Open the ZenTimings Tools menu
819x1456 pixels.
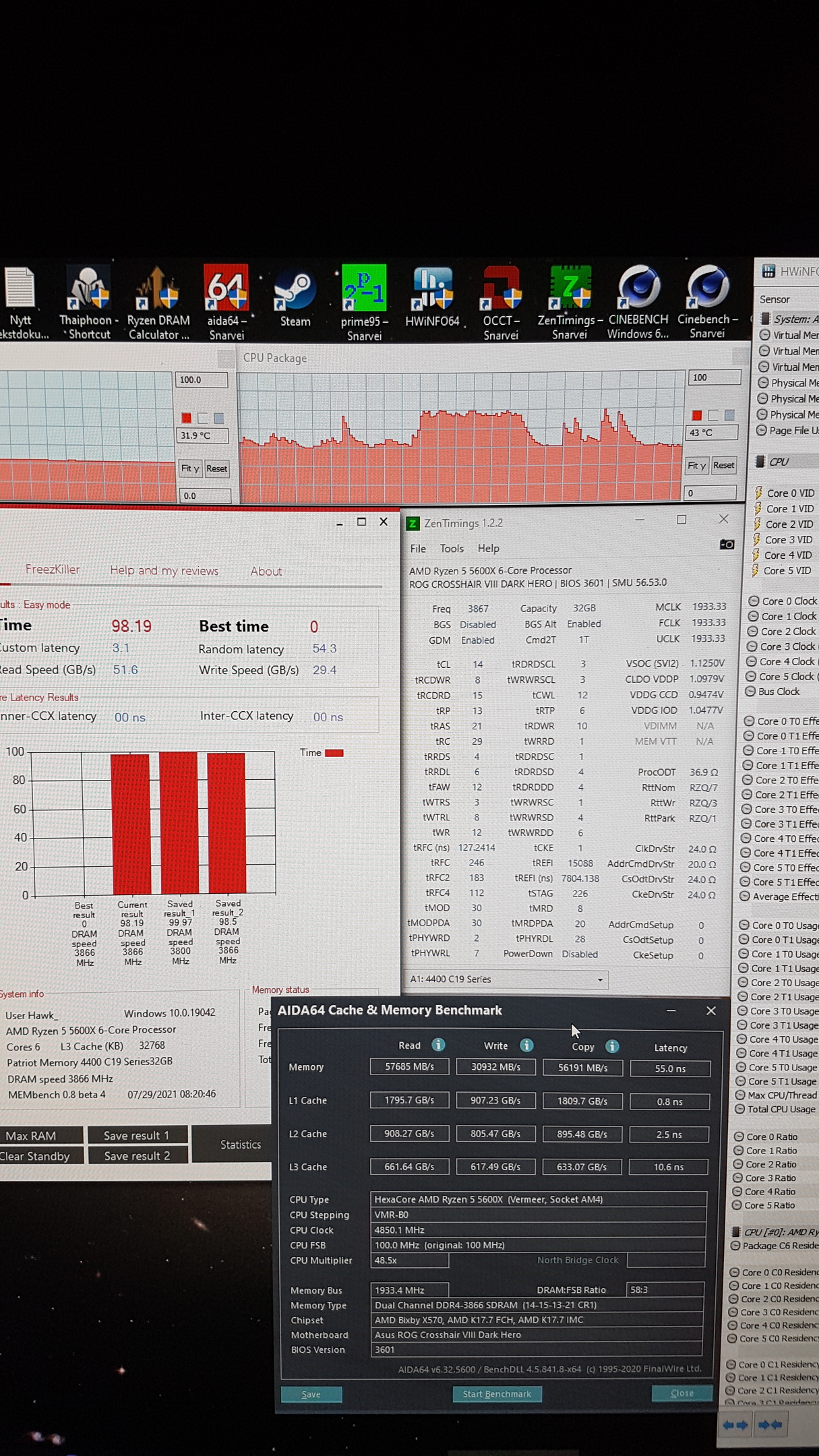tap(452, 549)
